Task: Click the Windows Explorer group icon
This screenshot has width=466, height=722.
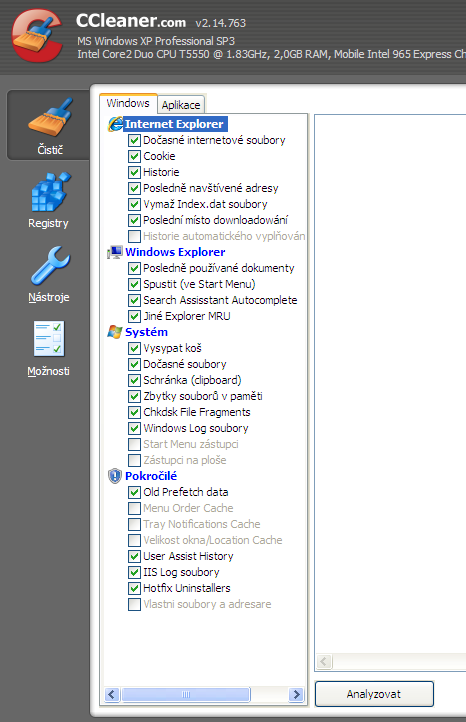Action: coord(115,252)
